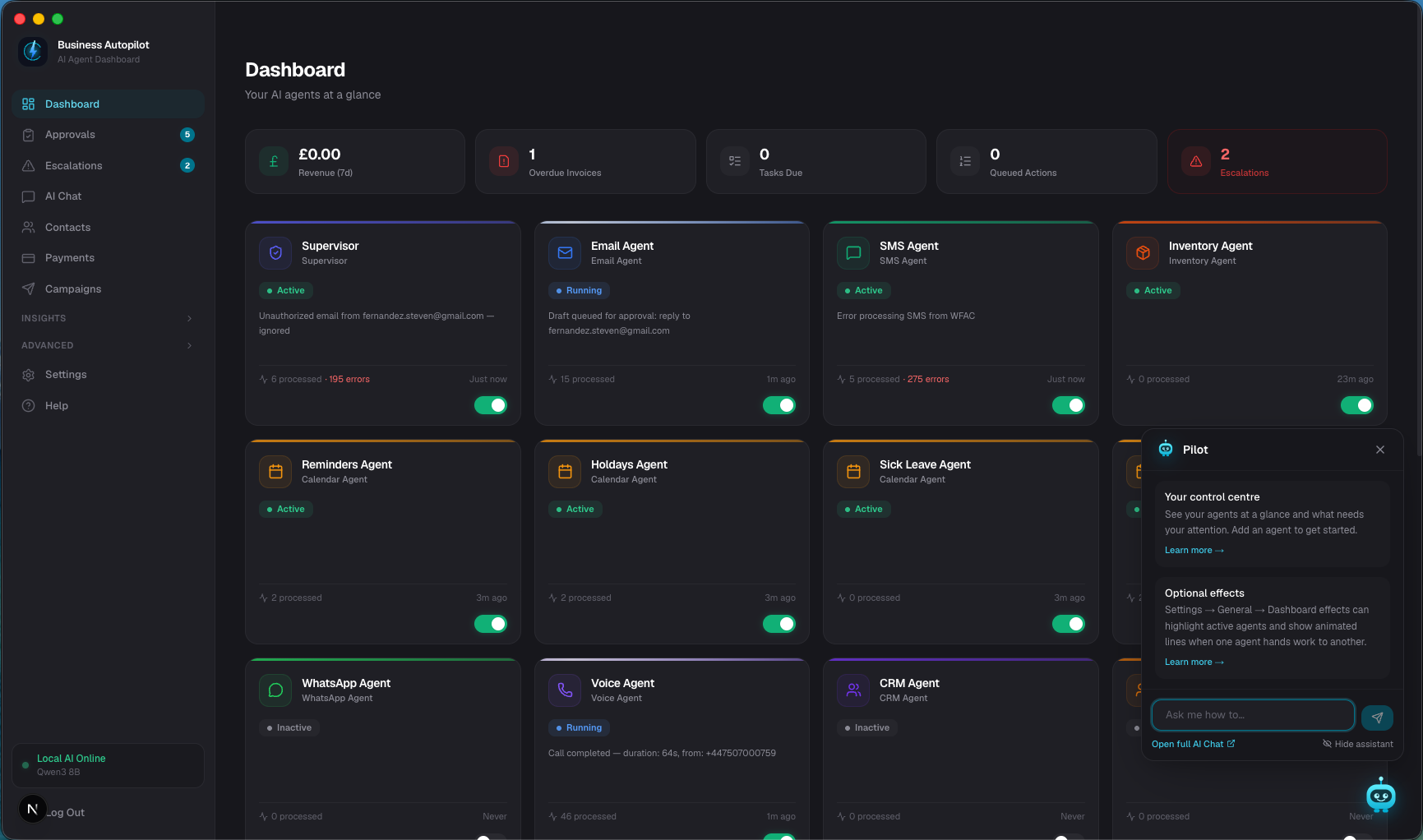Click the Overdue Invoices alert icon
This screenshot has height=840, width=1423.
pos(504,161)
